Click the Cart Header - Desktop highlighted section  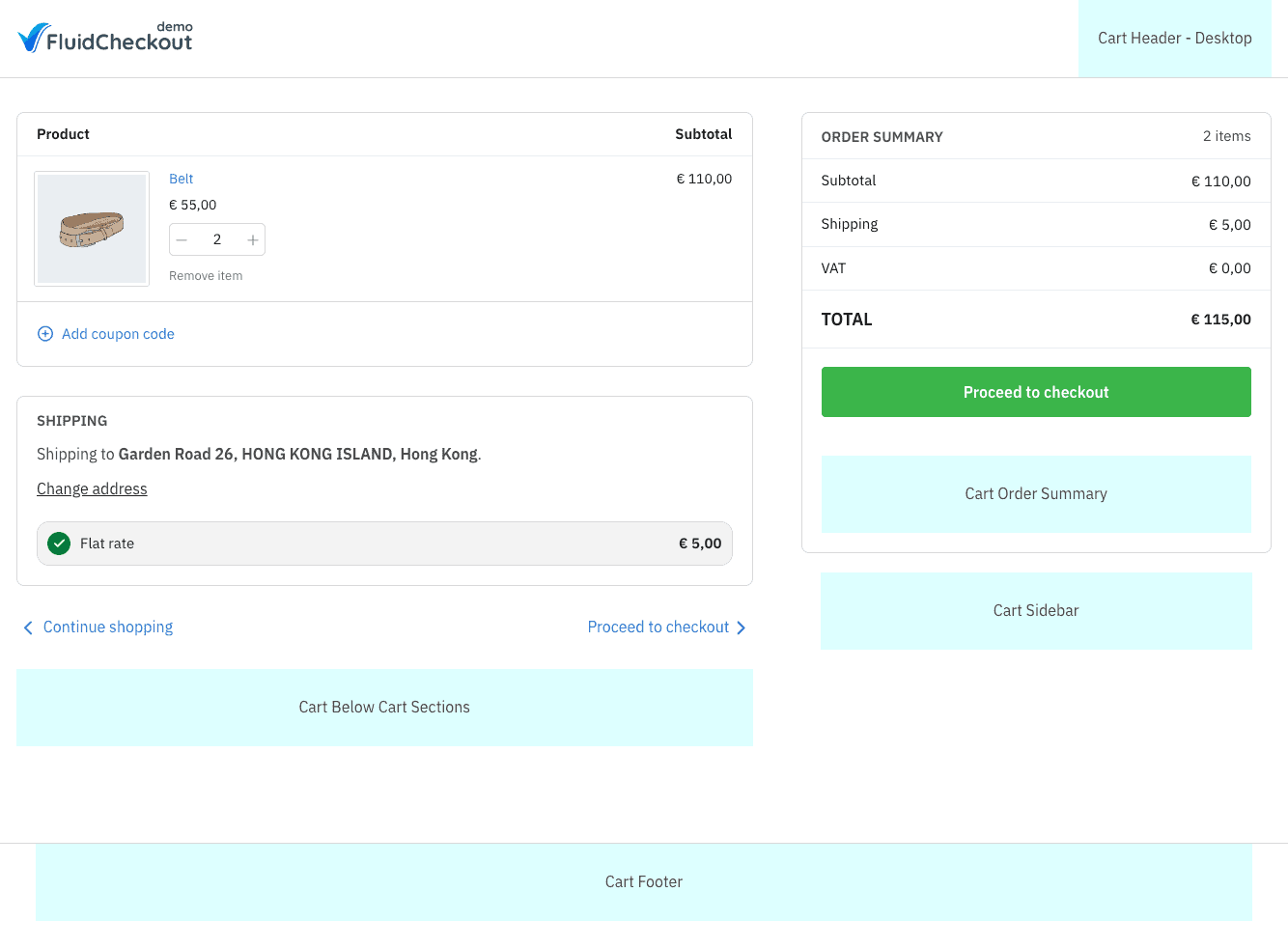pos(1175,38)
